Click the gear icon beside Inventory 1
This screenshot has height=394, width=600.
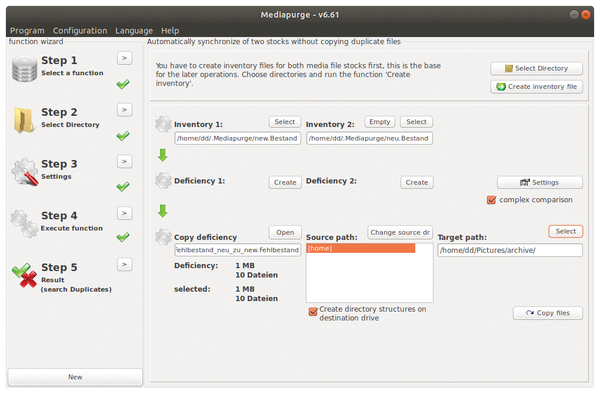click(x=163, y=124)
